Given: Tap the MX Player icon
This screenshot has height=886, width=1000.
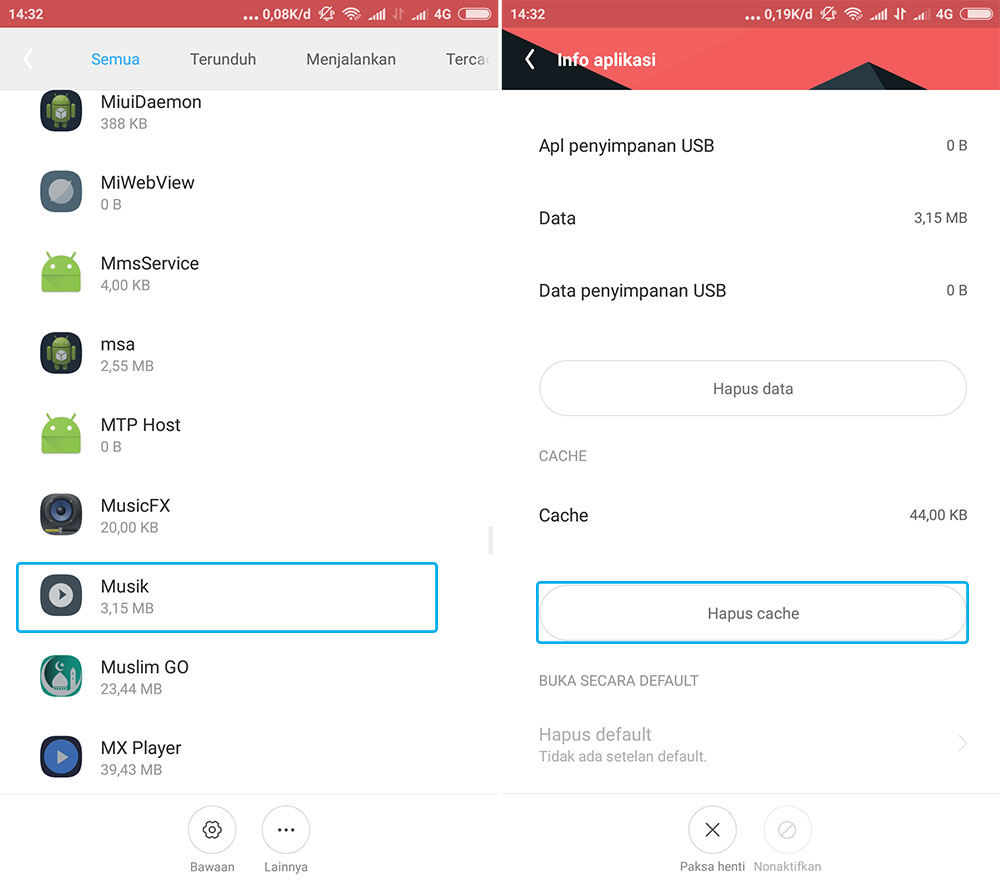Looking at the screenshot, I should pos(61,757).
